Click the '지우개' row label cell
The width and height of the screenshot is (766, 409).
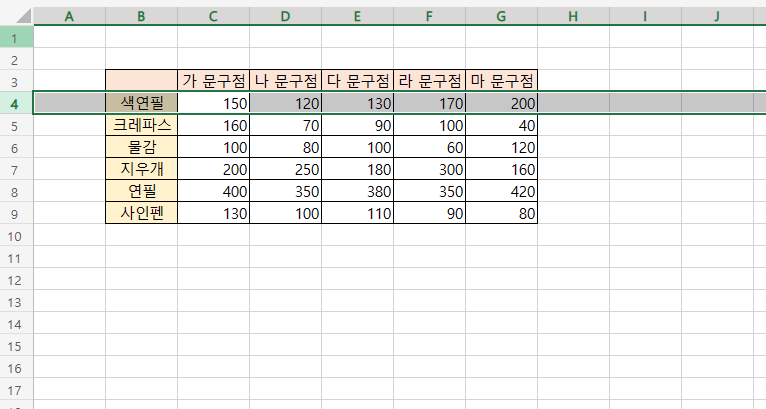141,169
